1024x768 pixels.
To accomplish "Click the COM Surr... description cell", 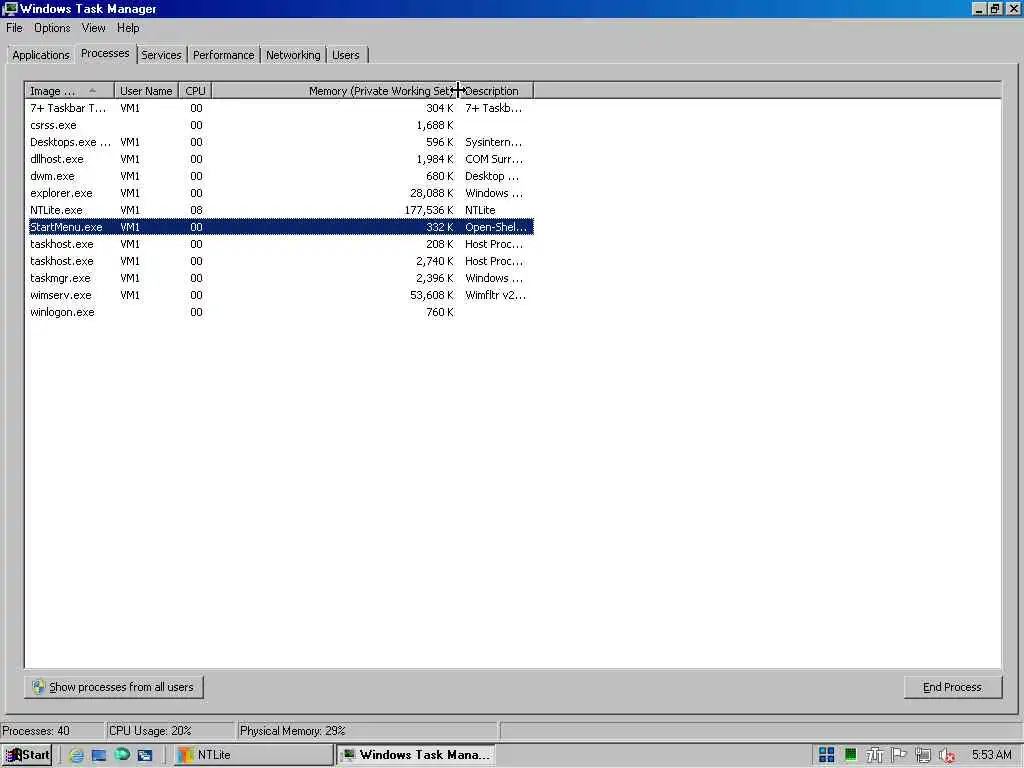I will 494,159.
